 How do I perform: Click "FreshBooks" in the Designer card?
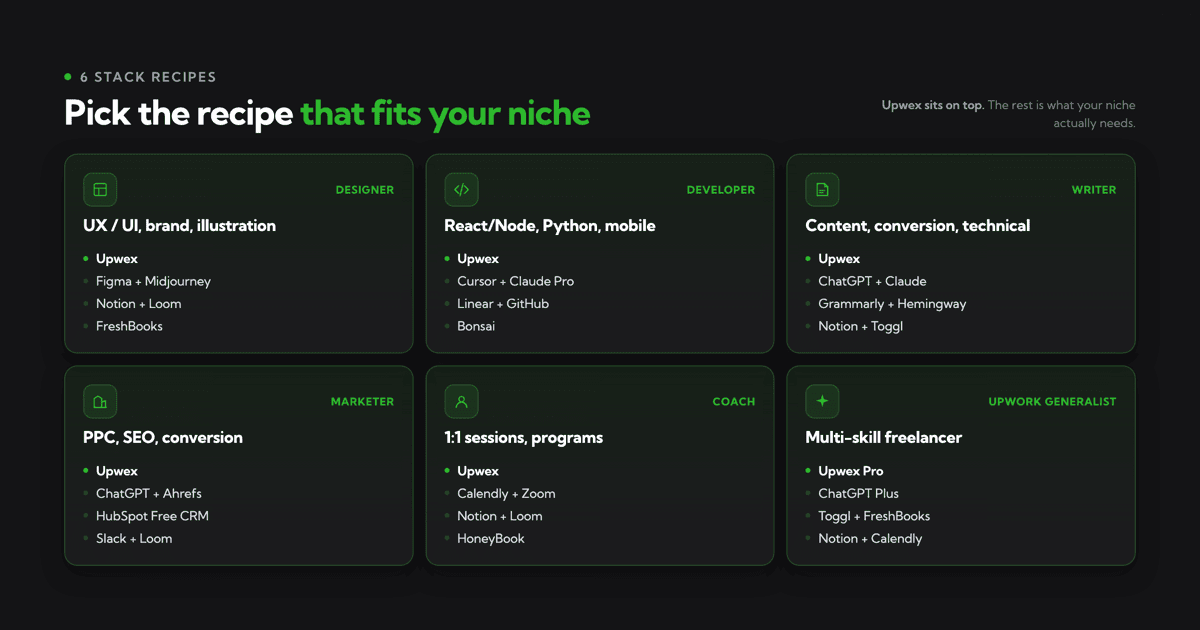[x=129, y=326]
